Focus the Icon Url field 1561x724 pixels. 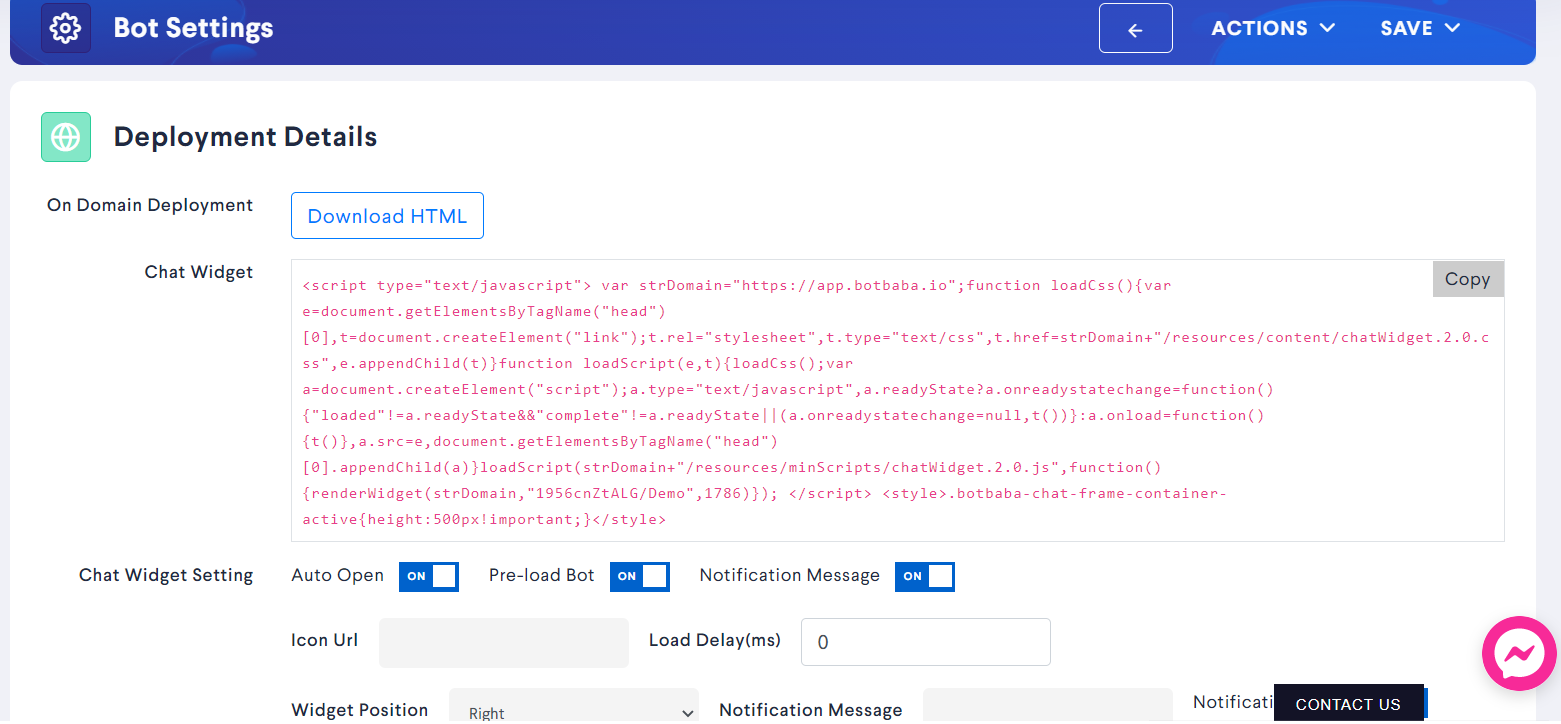point(503,642)
